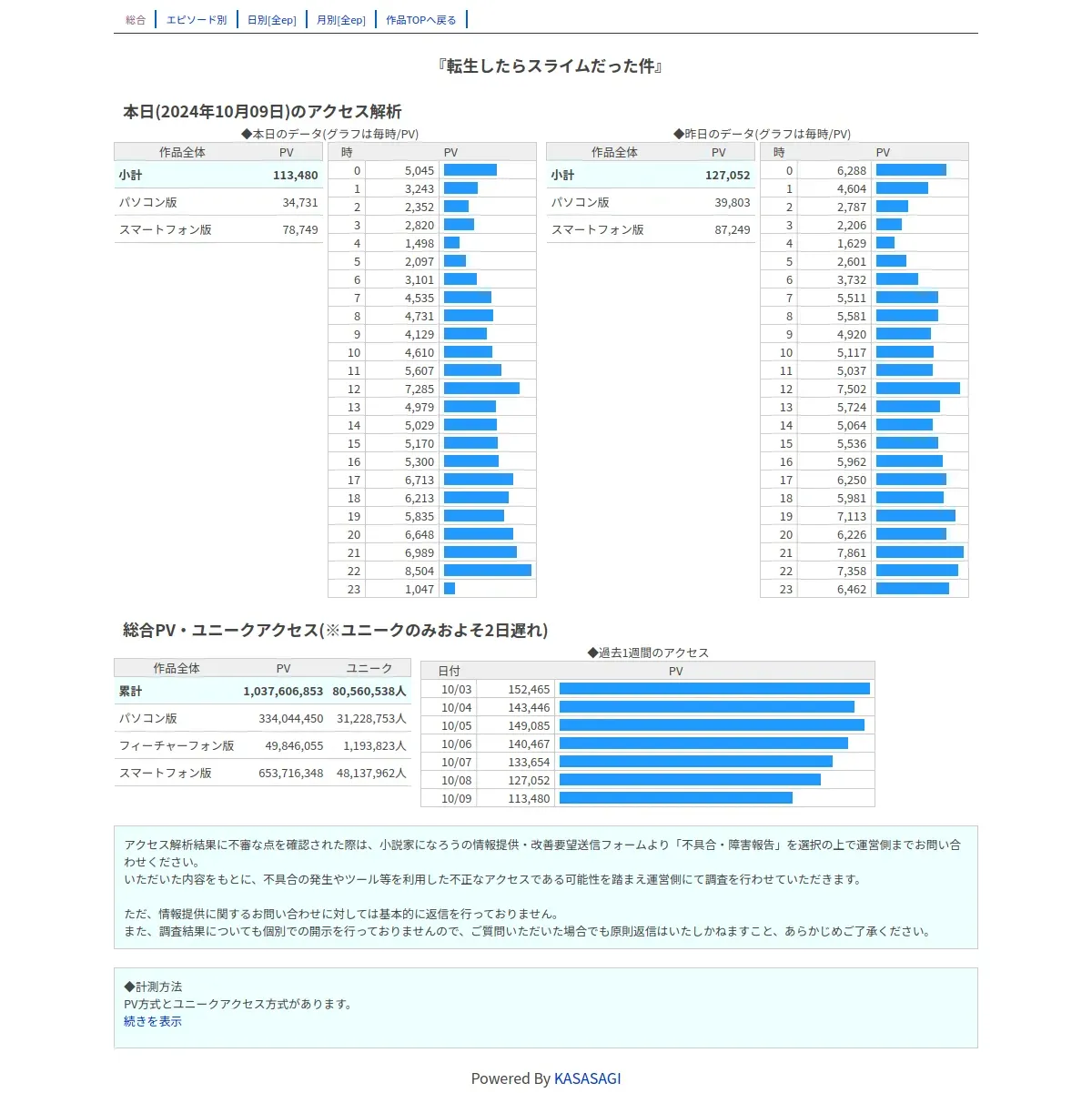Click the 続きを表示 link
This screenshot has height=1093, width=1092.
(153, 1022)
